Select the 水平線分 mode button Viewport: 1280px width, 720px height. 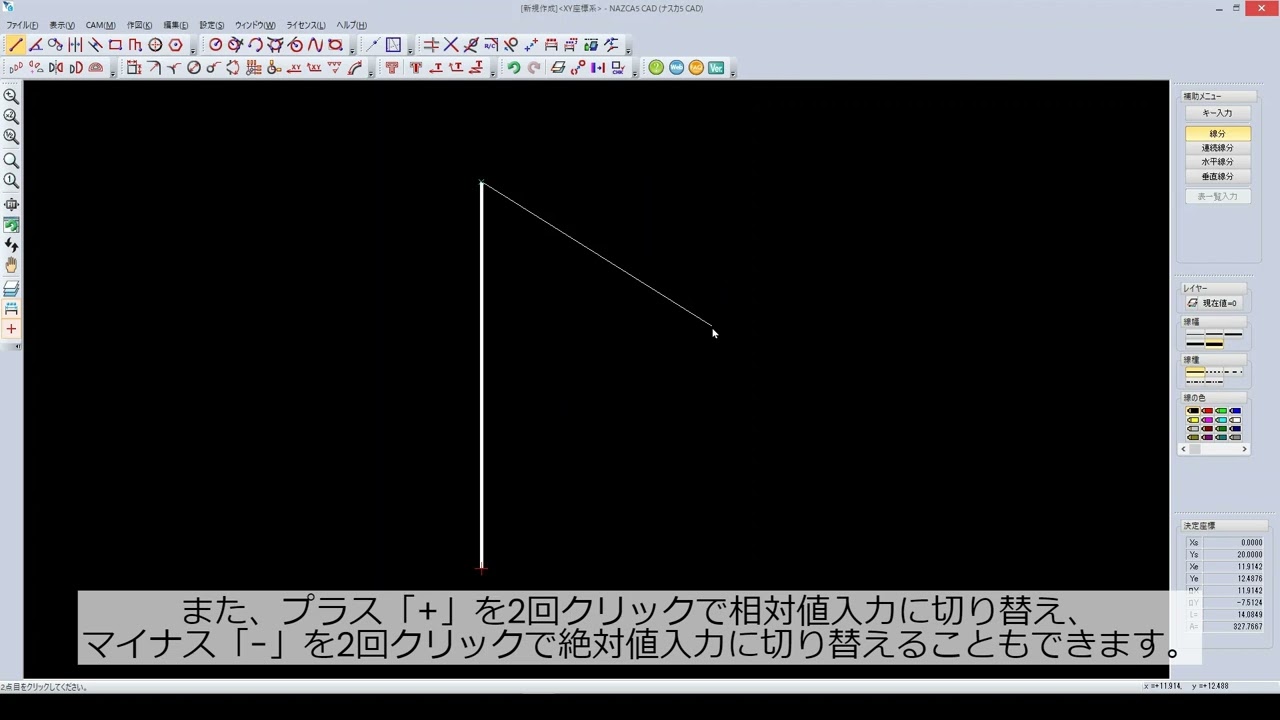[1217, 162]
